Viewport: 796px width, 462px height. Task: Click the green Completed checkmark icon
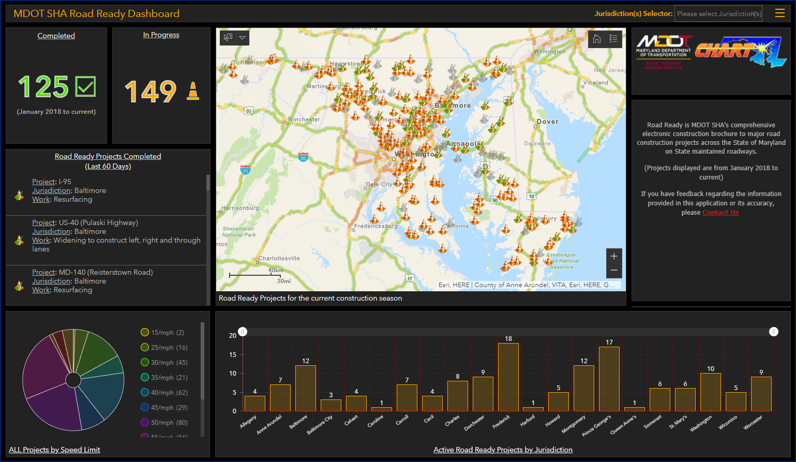pos(85,86)
